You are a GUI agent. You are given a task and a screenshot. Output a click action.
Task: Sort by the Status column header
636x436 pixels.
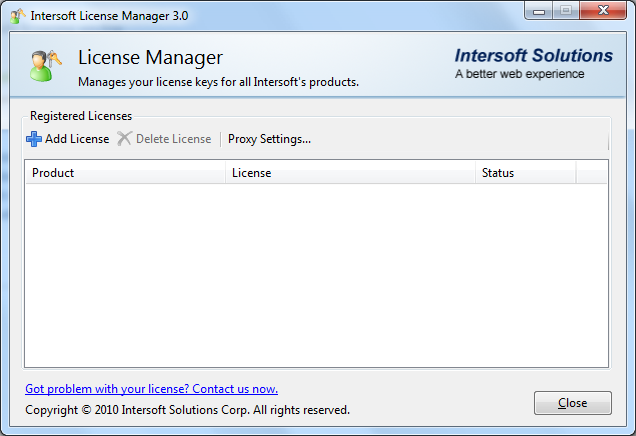525,173
